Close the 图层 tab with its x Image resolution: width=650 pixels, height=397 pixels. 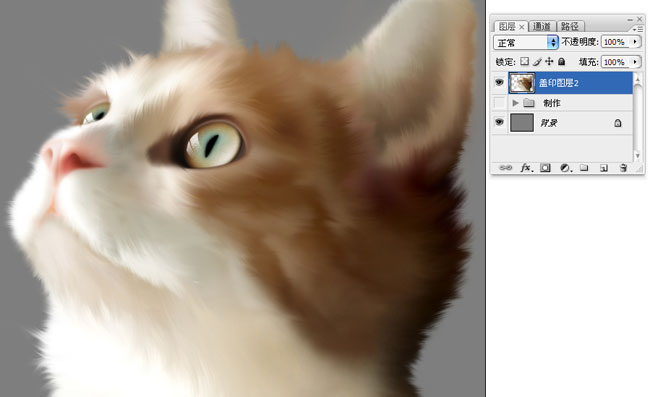521,27
